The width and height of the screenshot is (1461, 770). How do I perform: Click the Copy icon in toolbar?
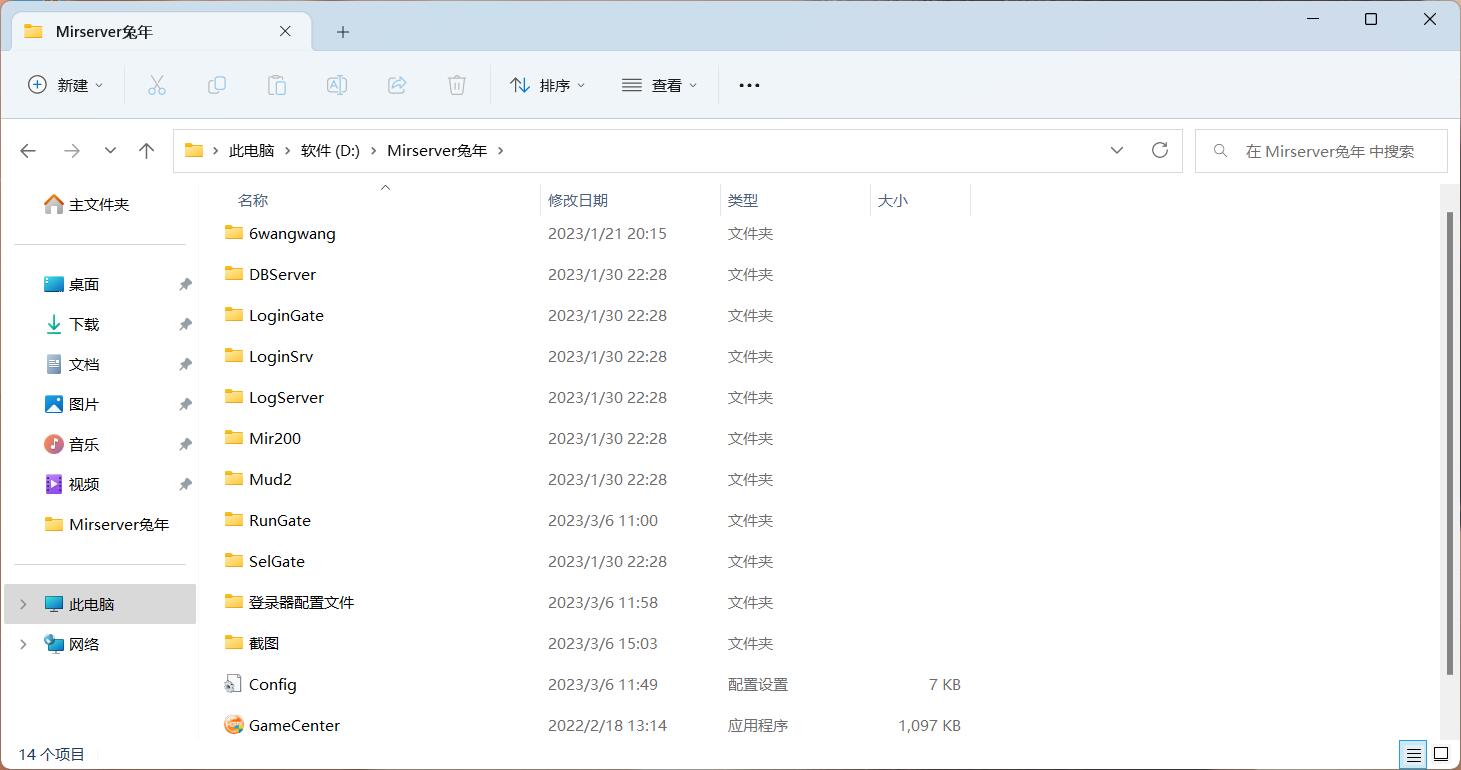217,85
